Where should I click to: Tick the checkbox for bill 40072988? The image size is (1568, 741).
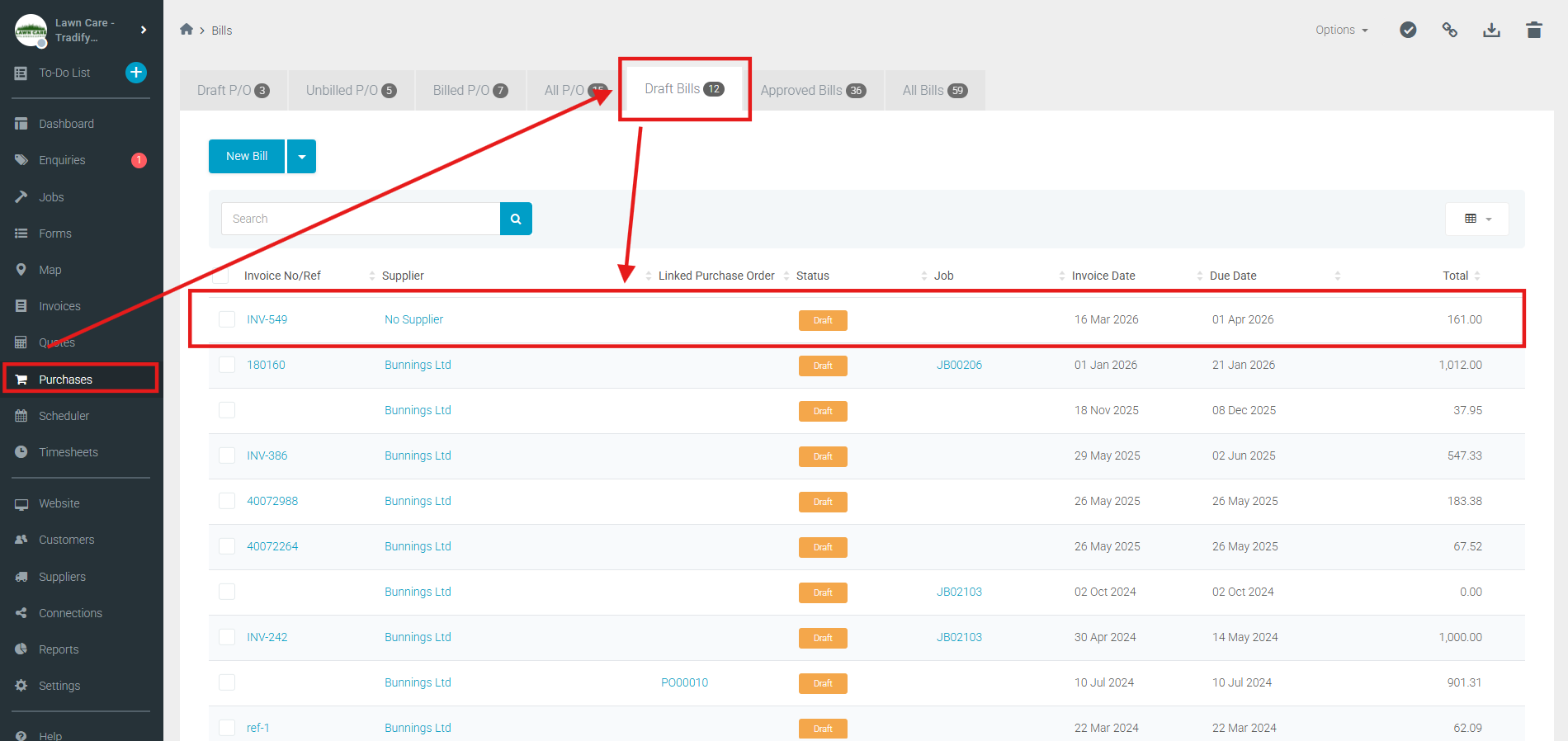[227, 501]
